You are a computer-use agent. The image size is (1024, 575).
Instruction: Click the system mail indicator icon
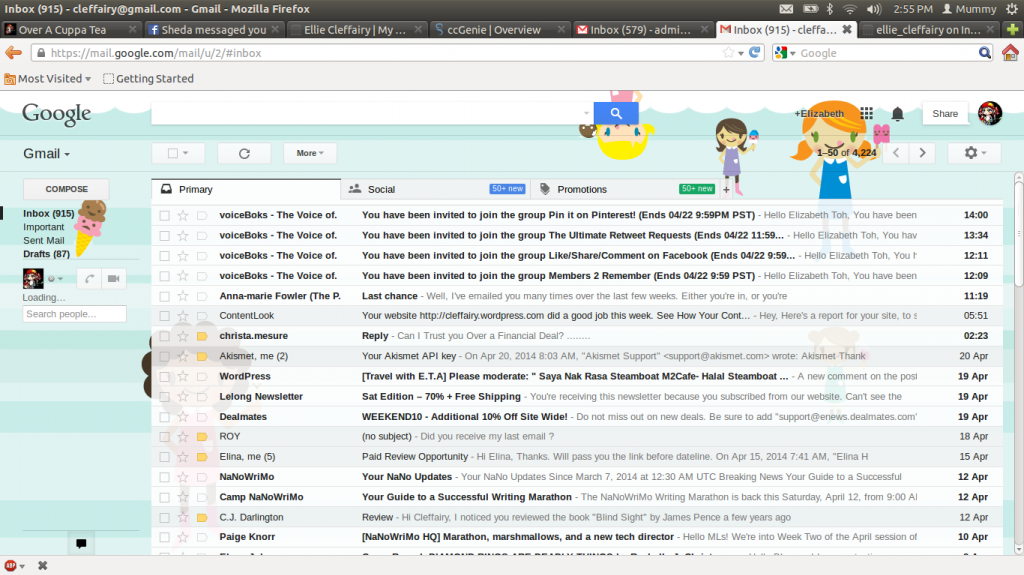(786, 9)
